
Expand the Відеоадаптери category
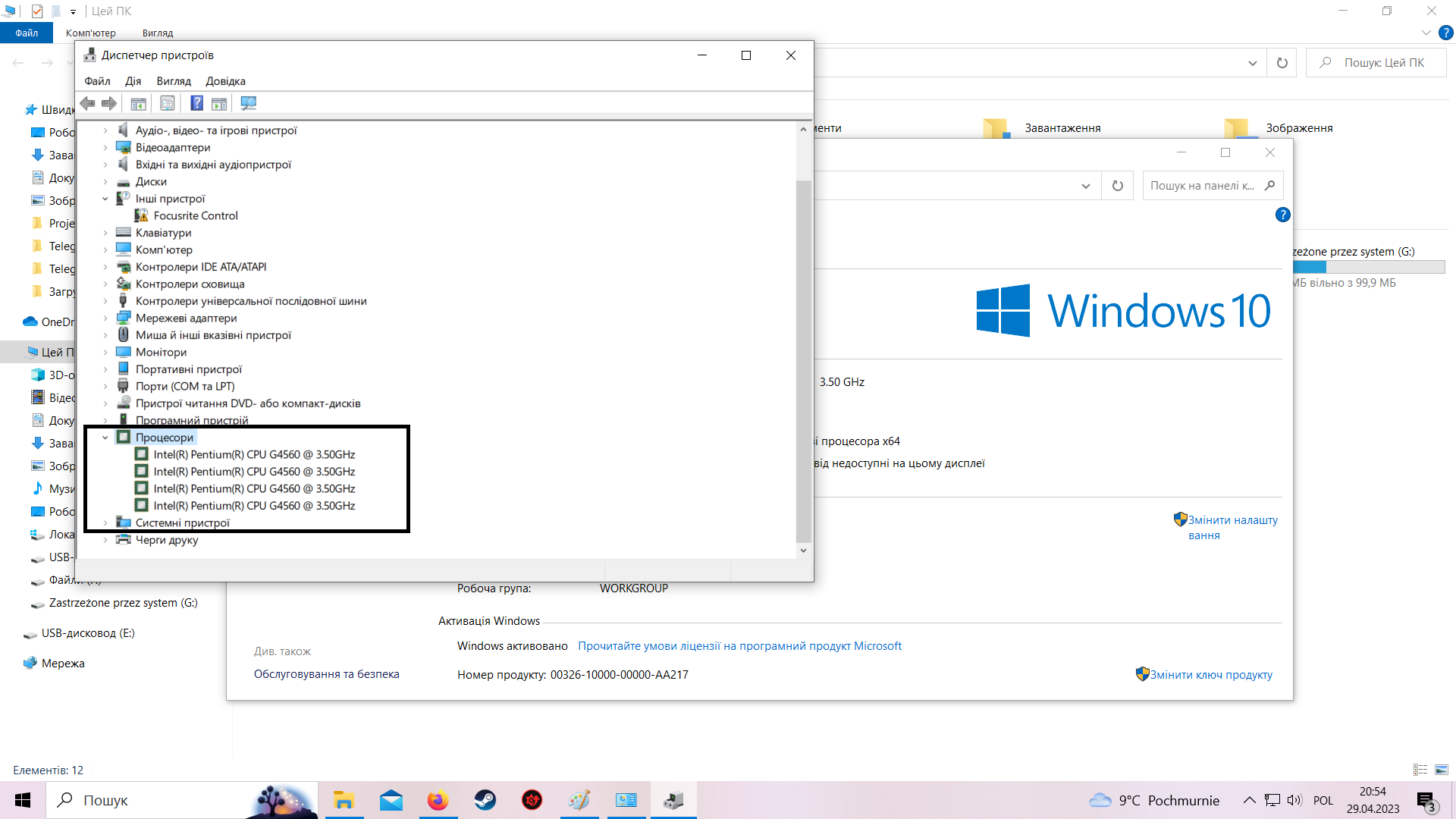coord(105,148)
